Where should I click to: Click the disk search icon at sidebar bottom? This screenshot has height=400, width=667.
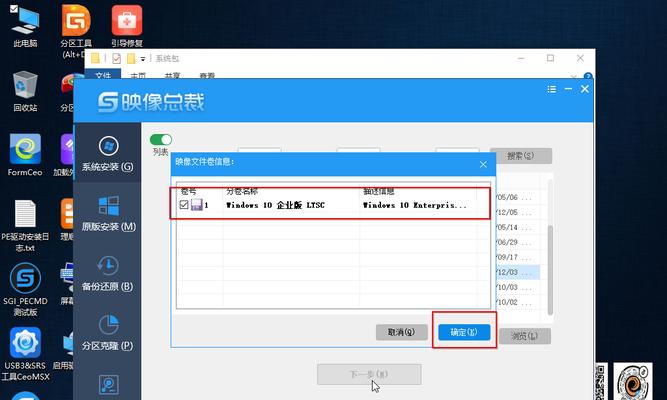click(108, 385)
